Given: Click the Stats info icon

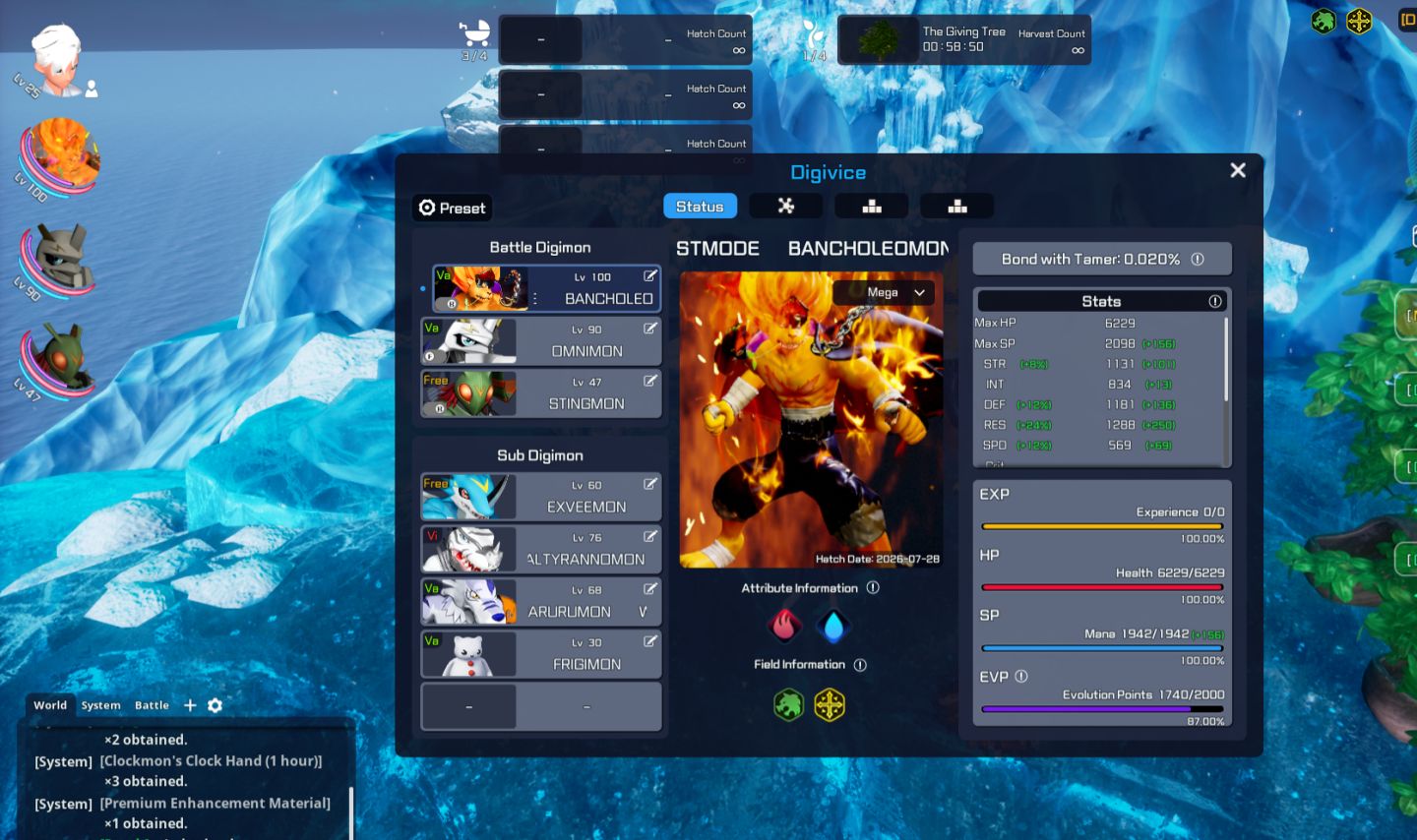Looking at the screenshot, I should tap(1215, 302).
